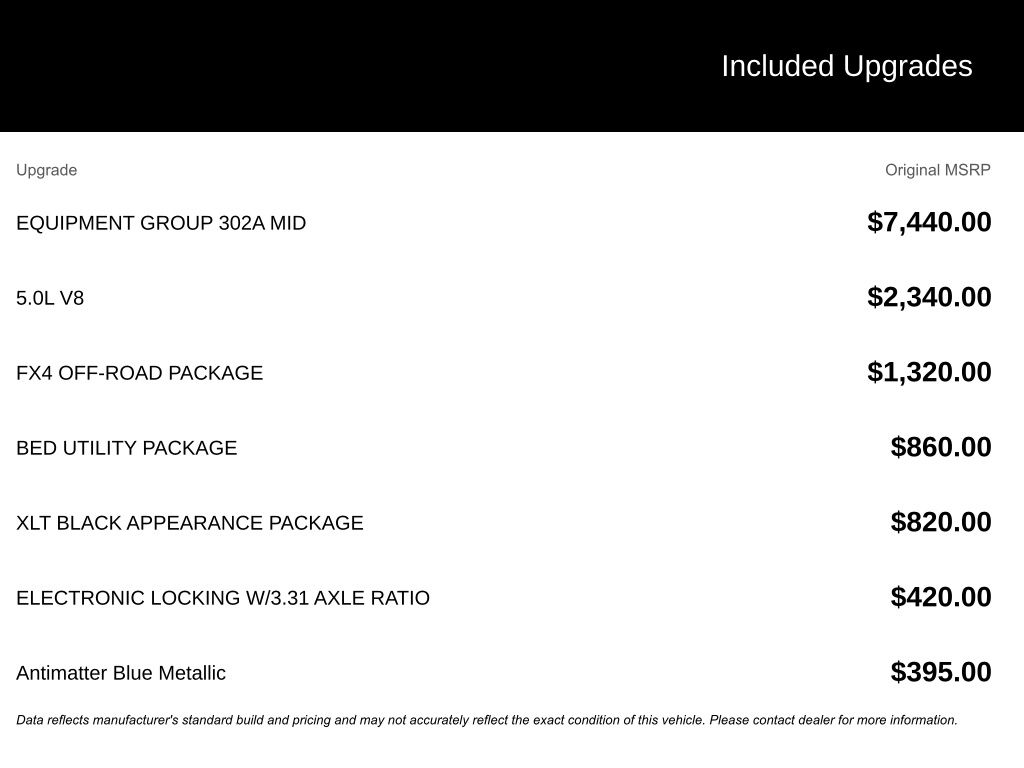The height and width of the screenshot is (768, 1024).
Task: Click the $860.00 price
Action: pos(941,447)
